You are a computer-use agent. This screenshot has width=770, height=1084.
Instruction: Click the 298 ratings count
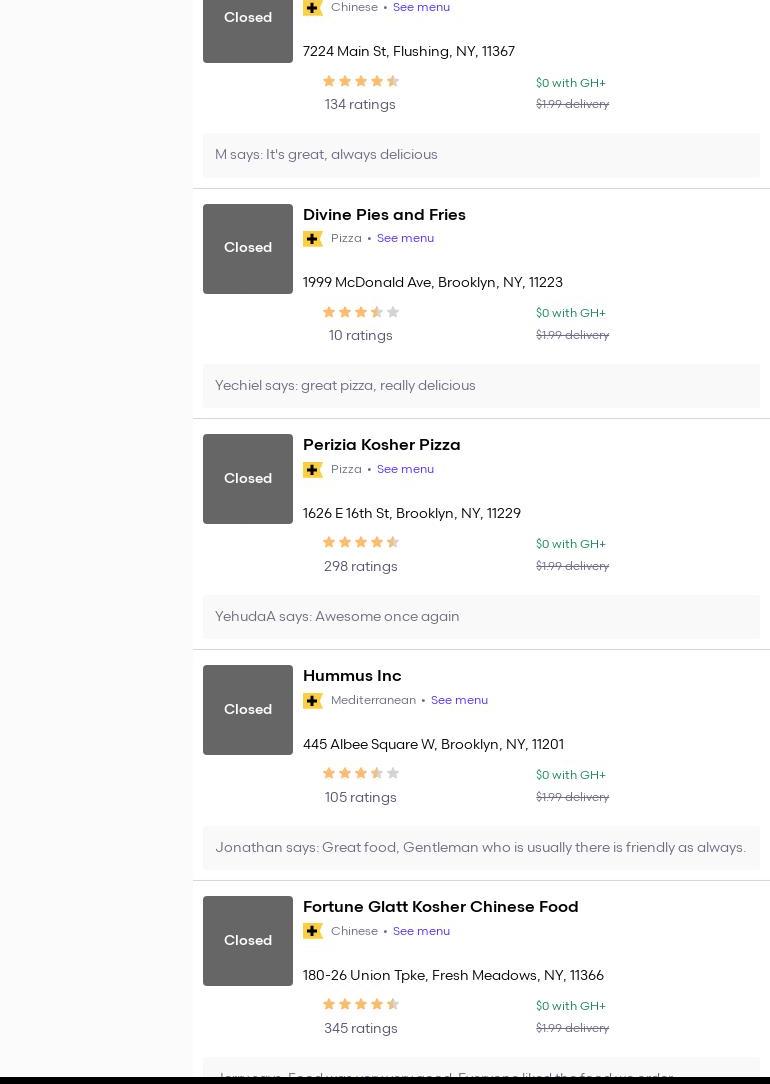[360, 567]
